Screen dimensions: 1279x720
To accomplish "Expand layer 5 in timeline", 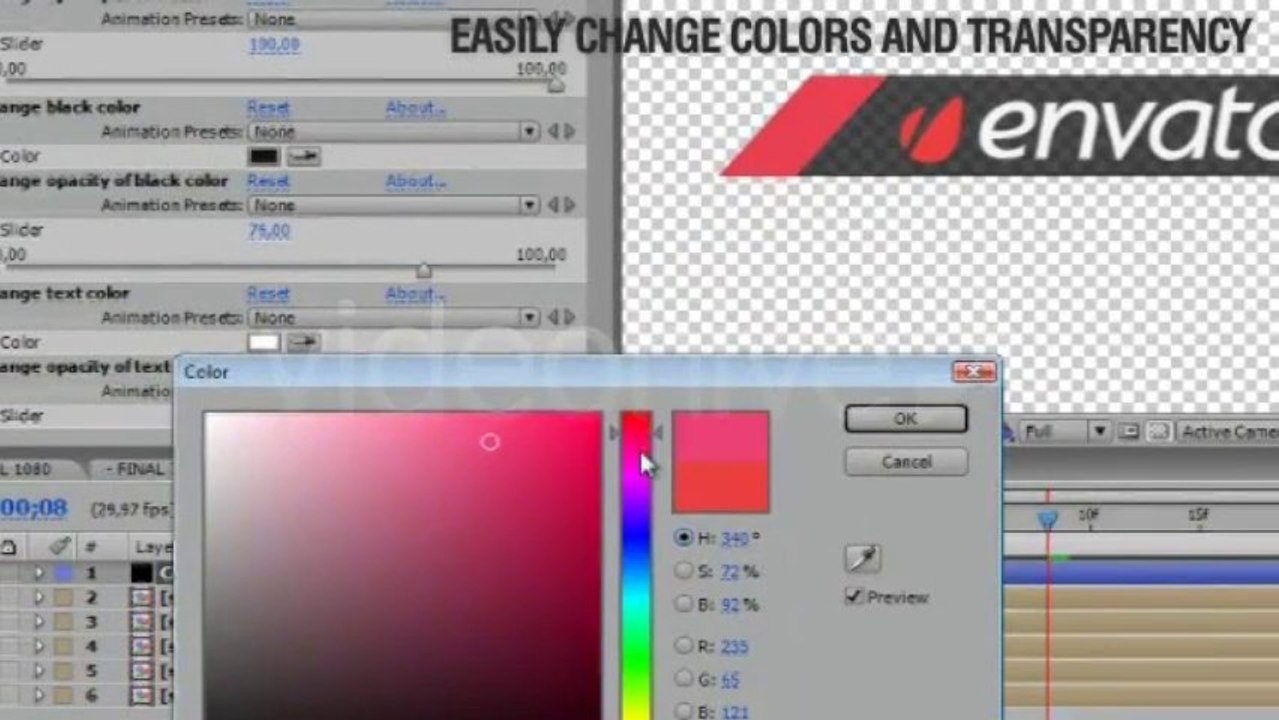I will point(39,670).
